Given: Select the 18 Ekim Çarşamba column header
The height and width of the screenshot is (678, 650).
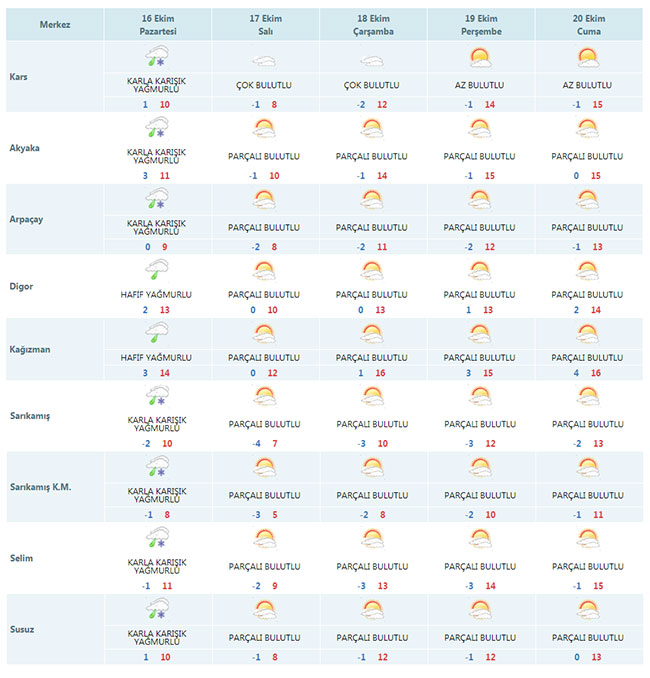Looking at the screenshot, I should 373,25.
